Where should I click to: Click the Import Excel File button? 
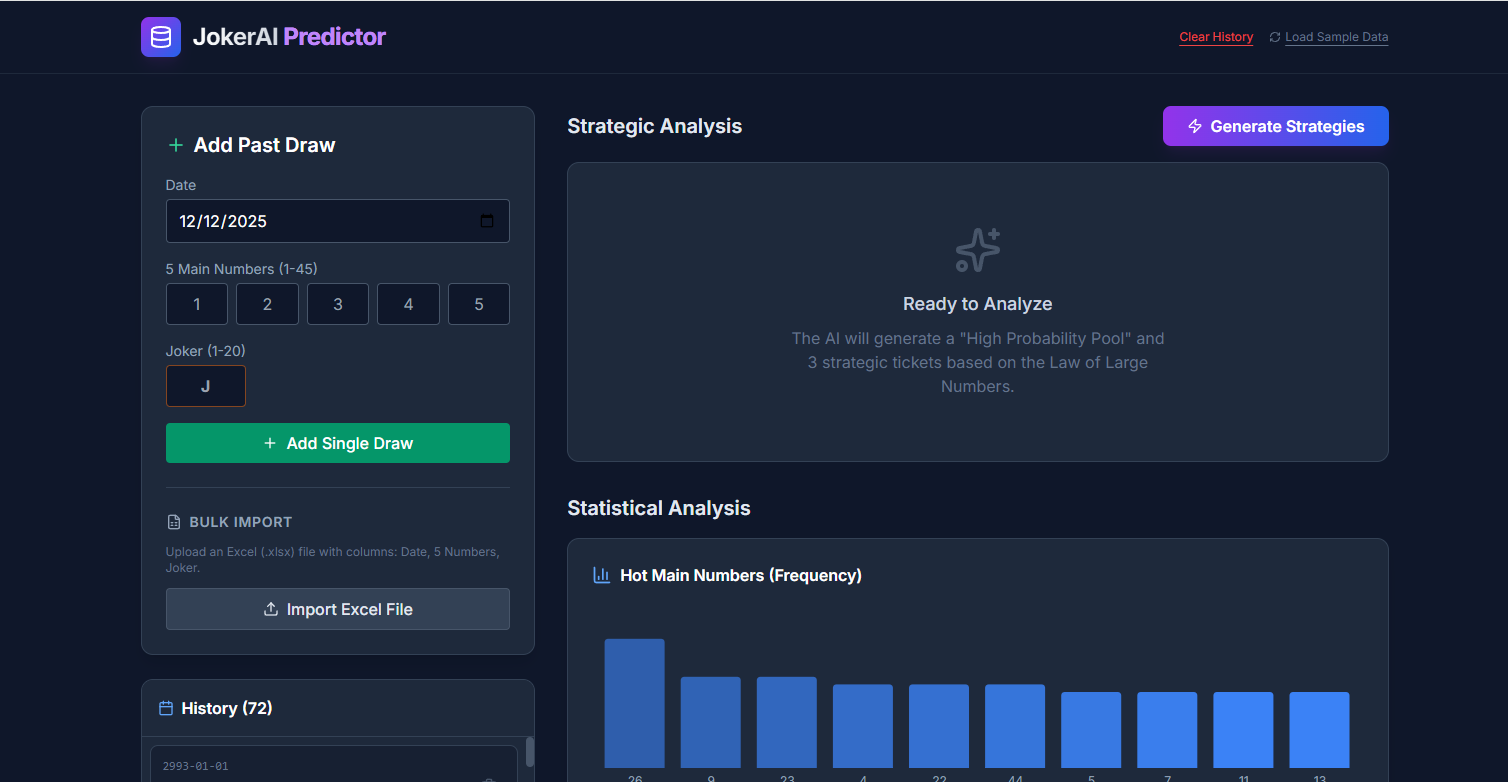(x=337, y=609)
